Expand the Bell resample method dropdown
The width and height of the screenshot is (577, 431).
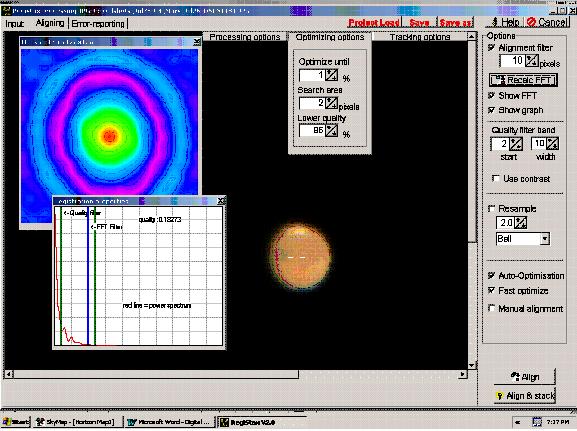coord(545,239)
